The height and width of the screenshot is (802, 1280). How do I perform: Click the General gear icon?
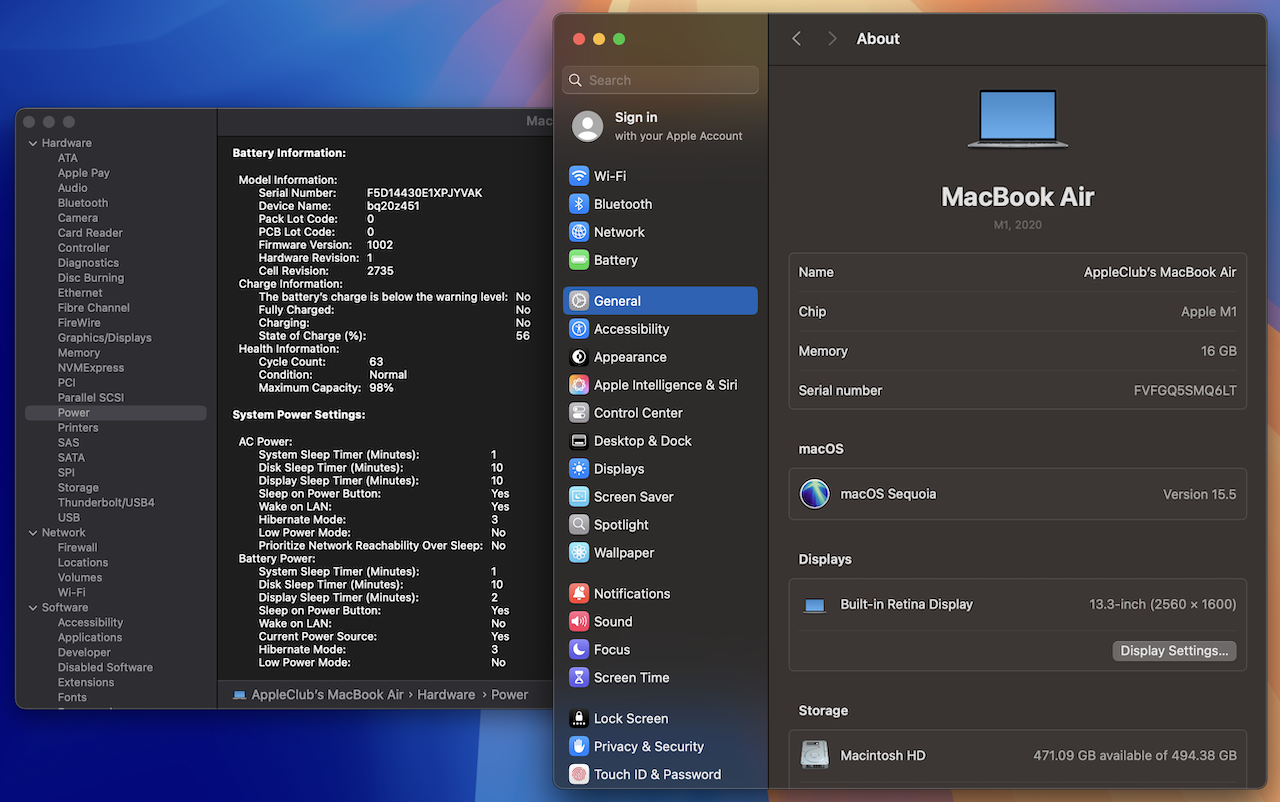(579, 301)
